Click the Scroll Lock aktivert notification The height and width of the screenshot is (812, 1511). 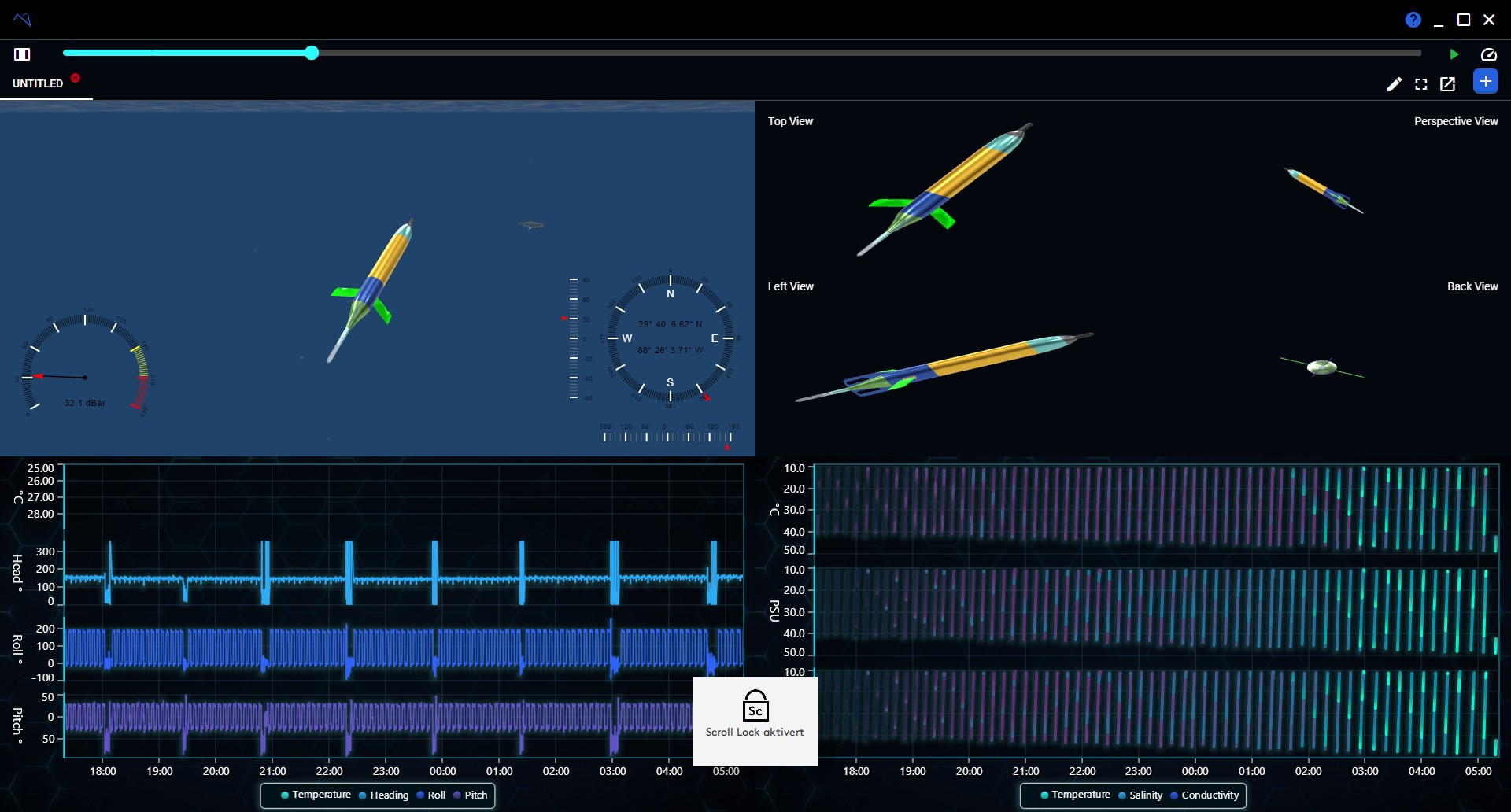coord(755,722)
